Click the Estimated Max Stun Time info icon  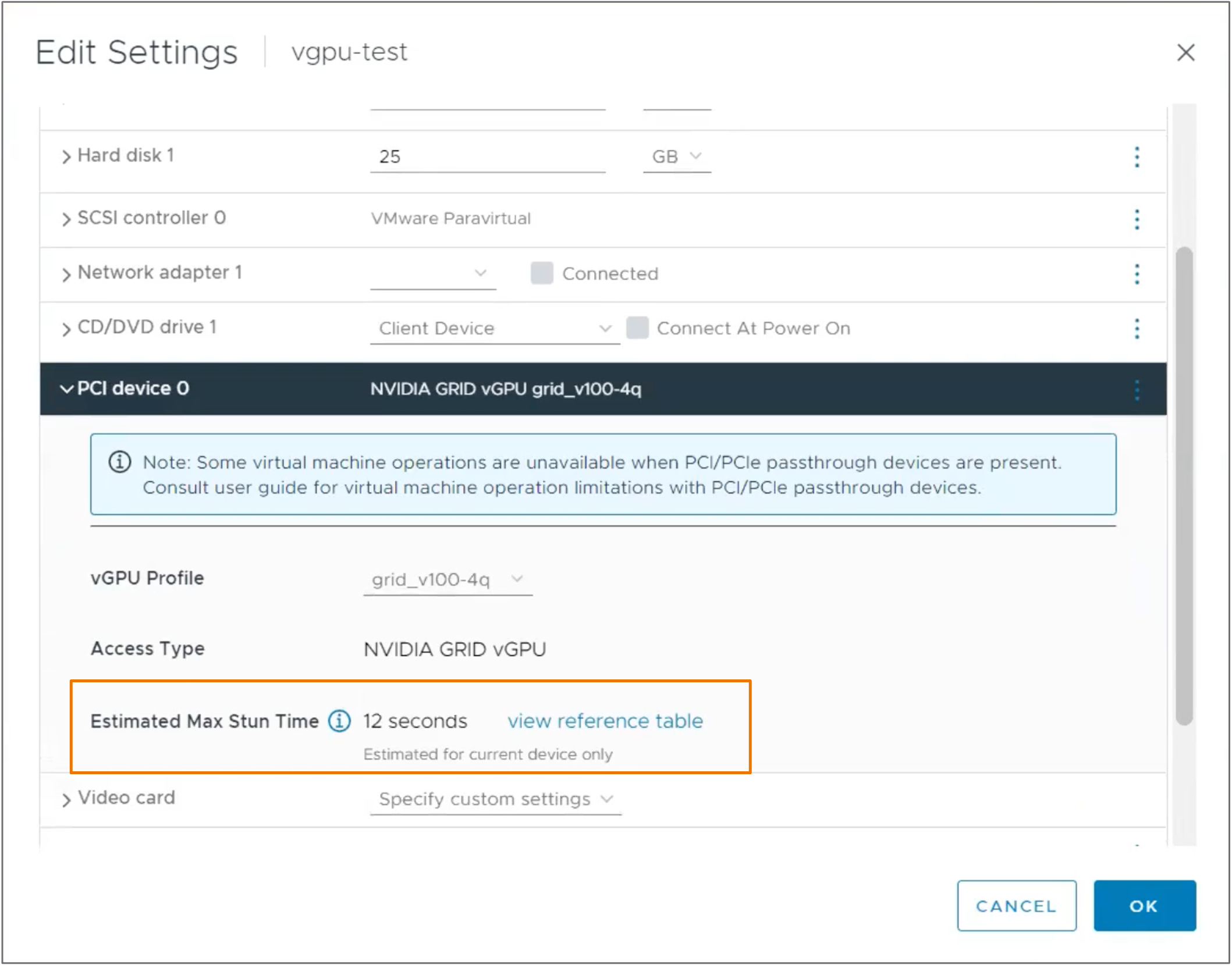(x=339, y=721)
